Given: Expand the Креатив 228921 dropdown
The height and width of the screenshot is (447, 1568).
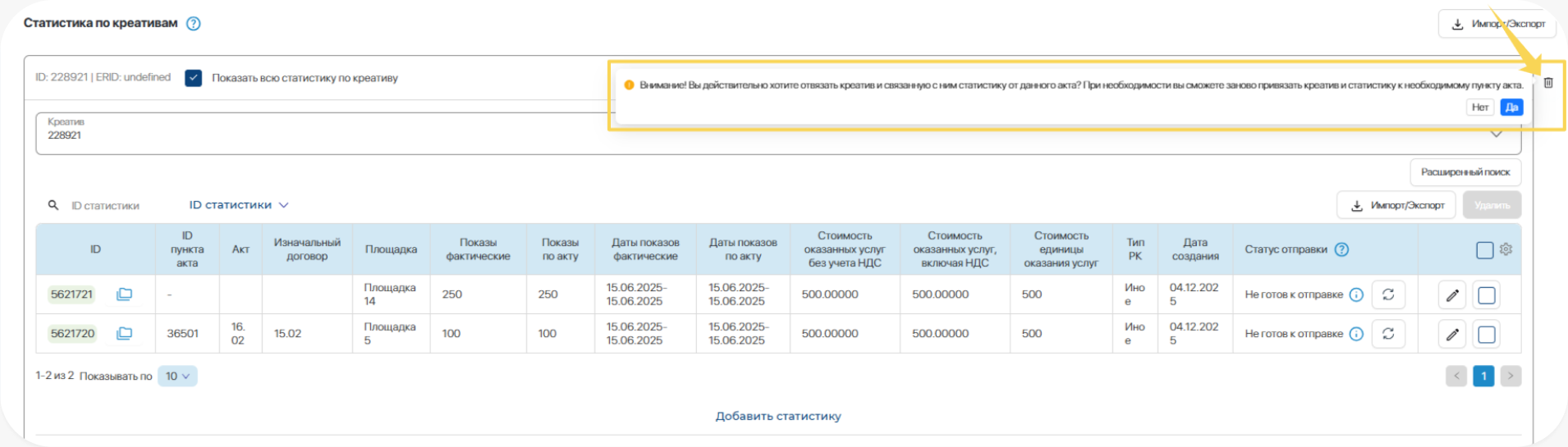Looking at the screenshot, I should point(1496,135).
